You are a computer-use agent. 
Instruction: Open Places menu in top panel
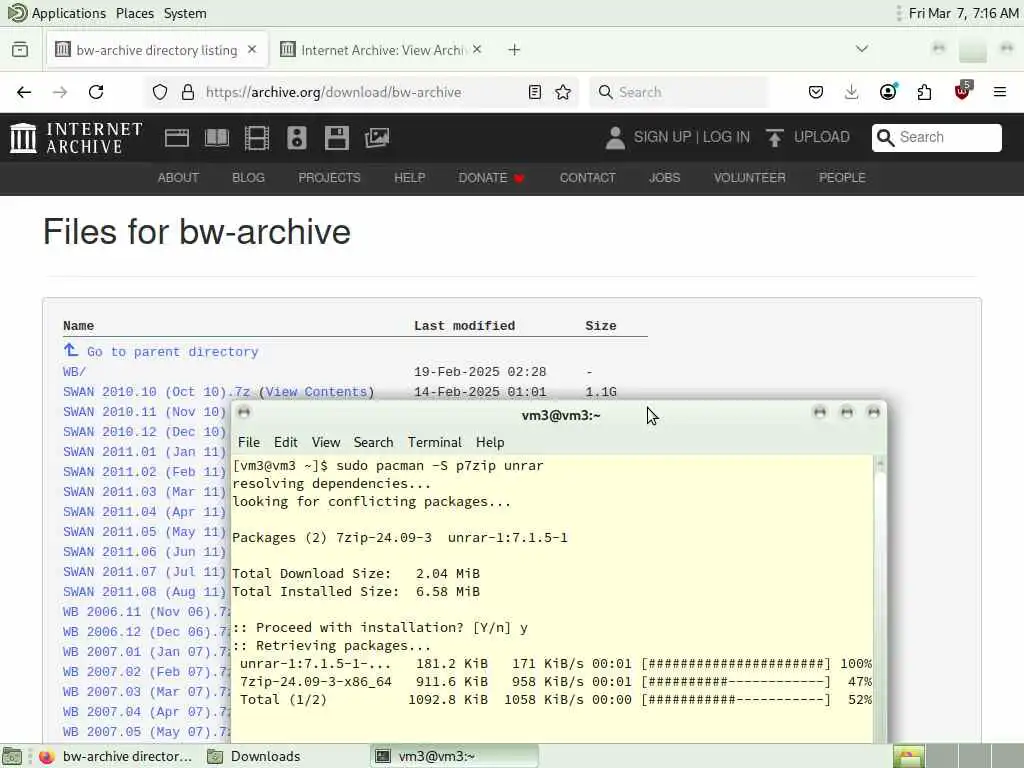click(135, 13)
